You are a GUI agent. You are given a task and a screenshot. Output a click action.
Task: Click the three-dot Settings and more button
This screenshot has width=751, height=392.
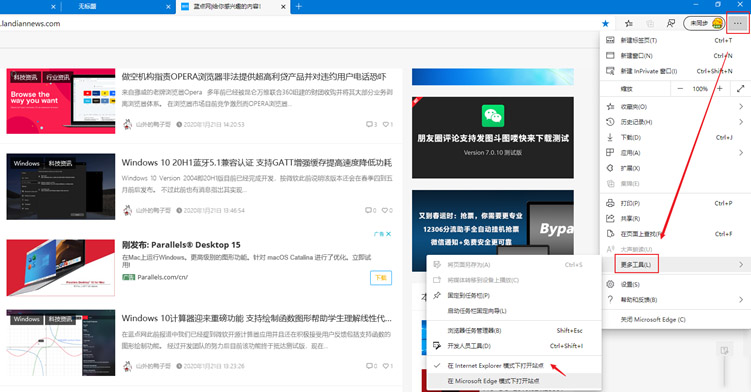(x=738, y=23)
